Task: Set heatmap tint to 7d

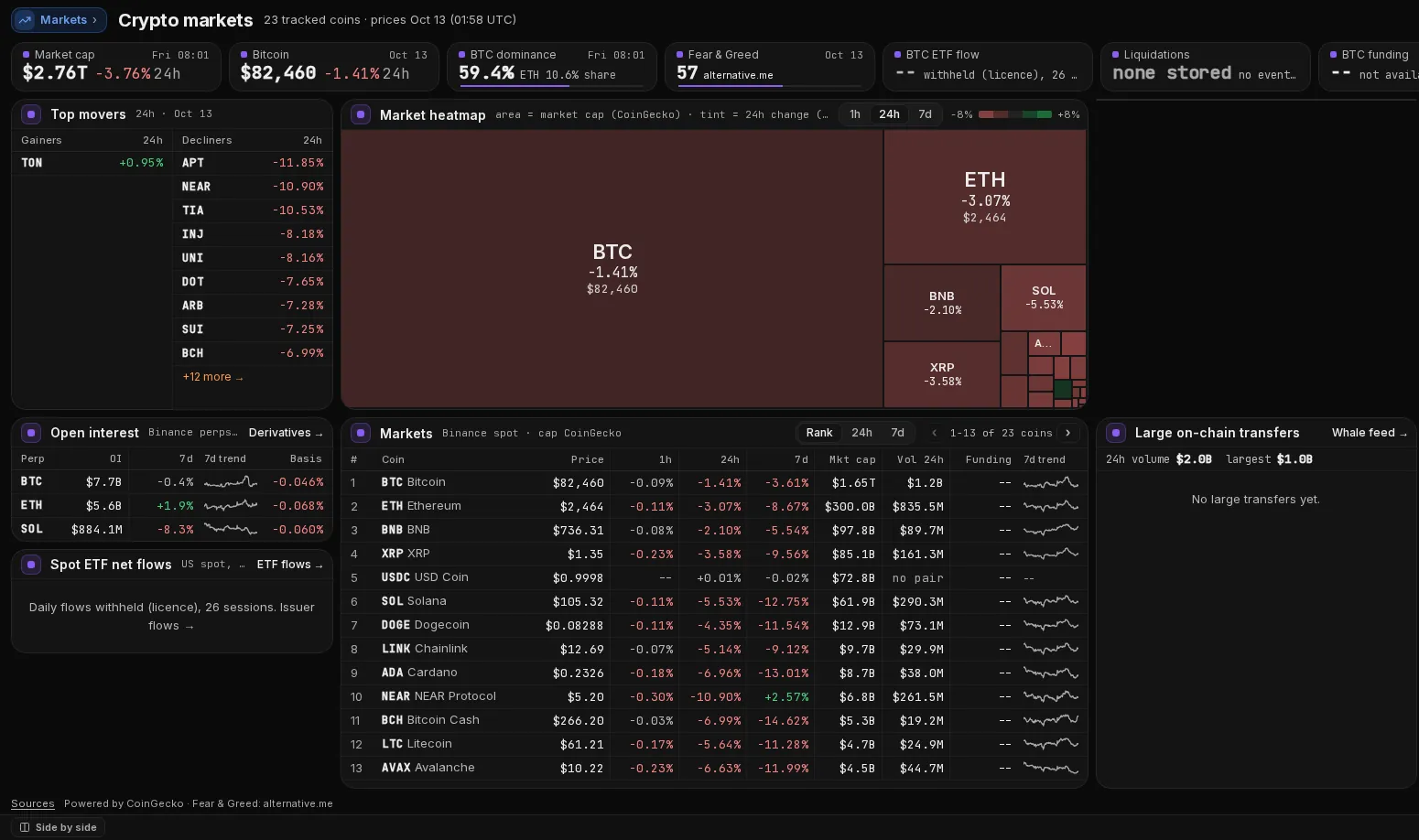Action: click(x=925, y=114)
